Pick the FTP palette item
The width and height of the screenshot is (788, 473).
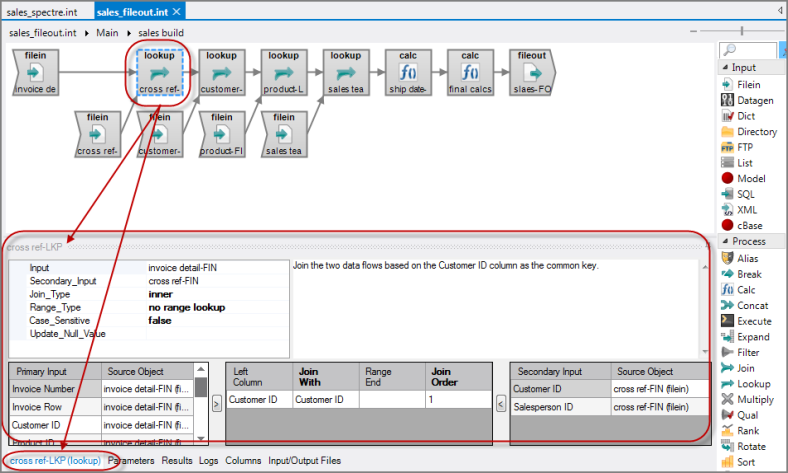(737, 147)
